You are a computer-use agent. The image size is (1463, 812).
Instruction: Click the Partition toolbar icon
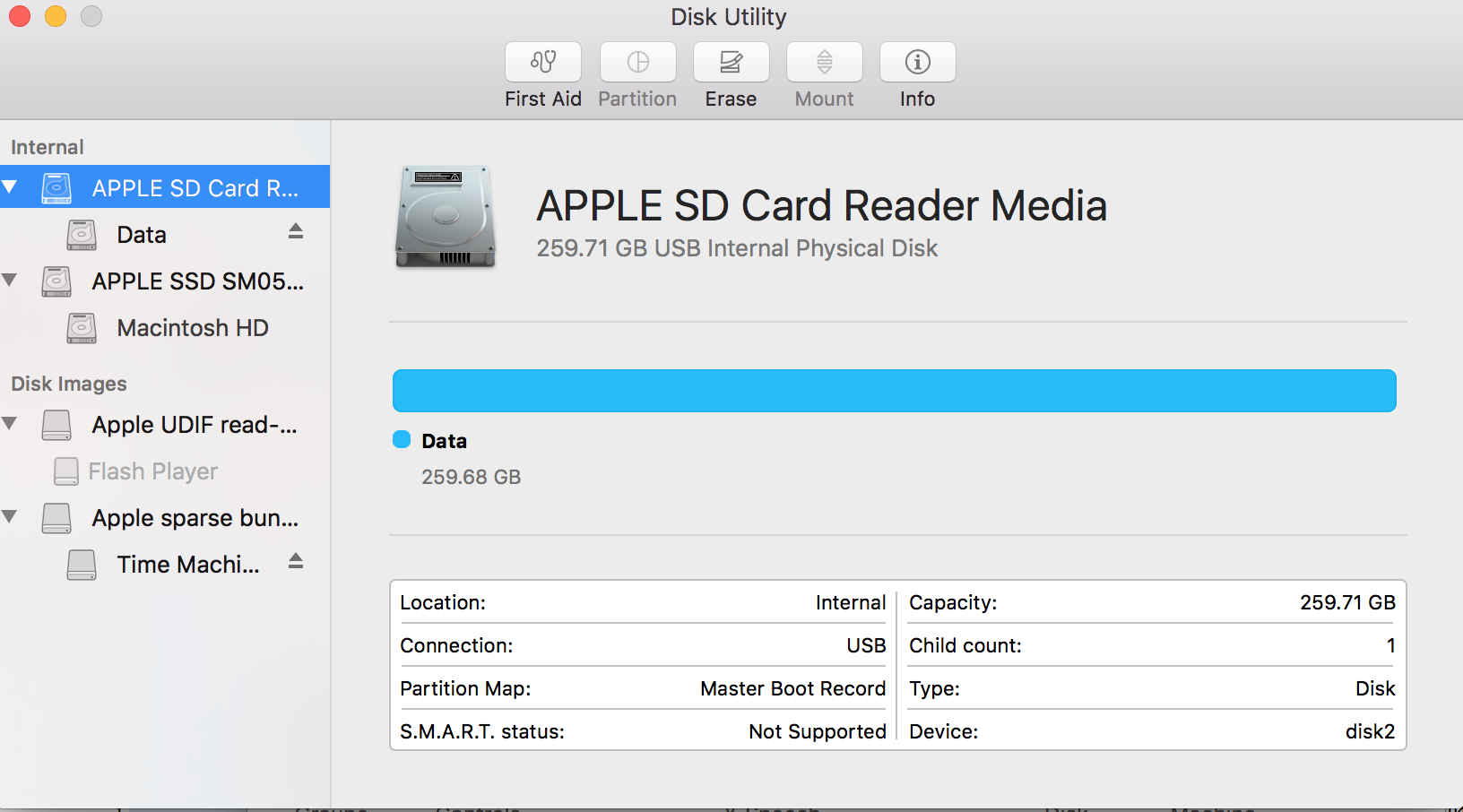tap(637, 63)
